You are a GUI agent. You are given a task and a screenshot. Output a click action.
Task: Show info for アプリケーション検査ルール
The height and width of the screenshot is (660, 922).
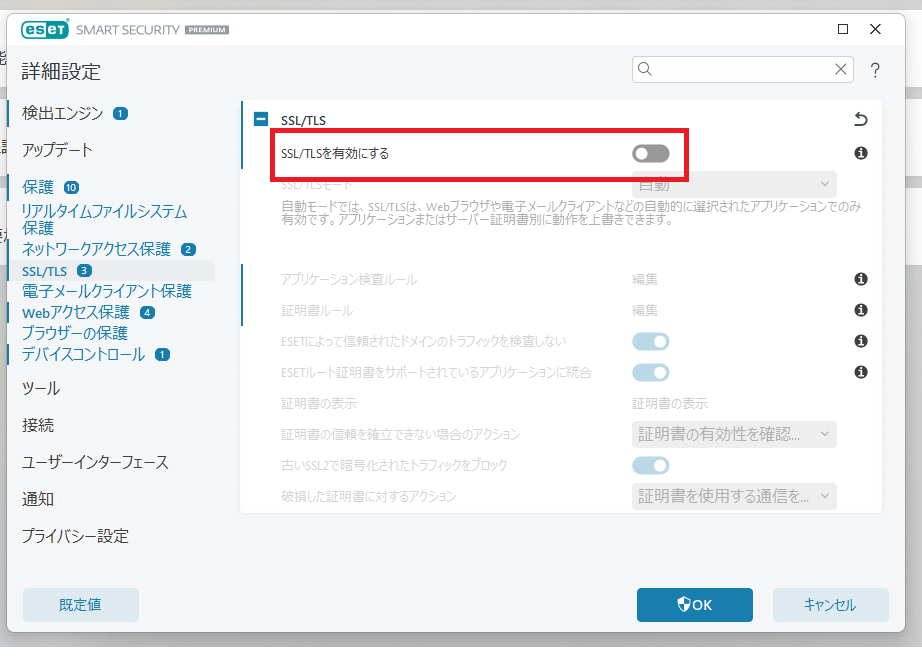click(x=861, y=279)
